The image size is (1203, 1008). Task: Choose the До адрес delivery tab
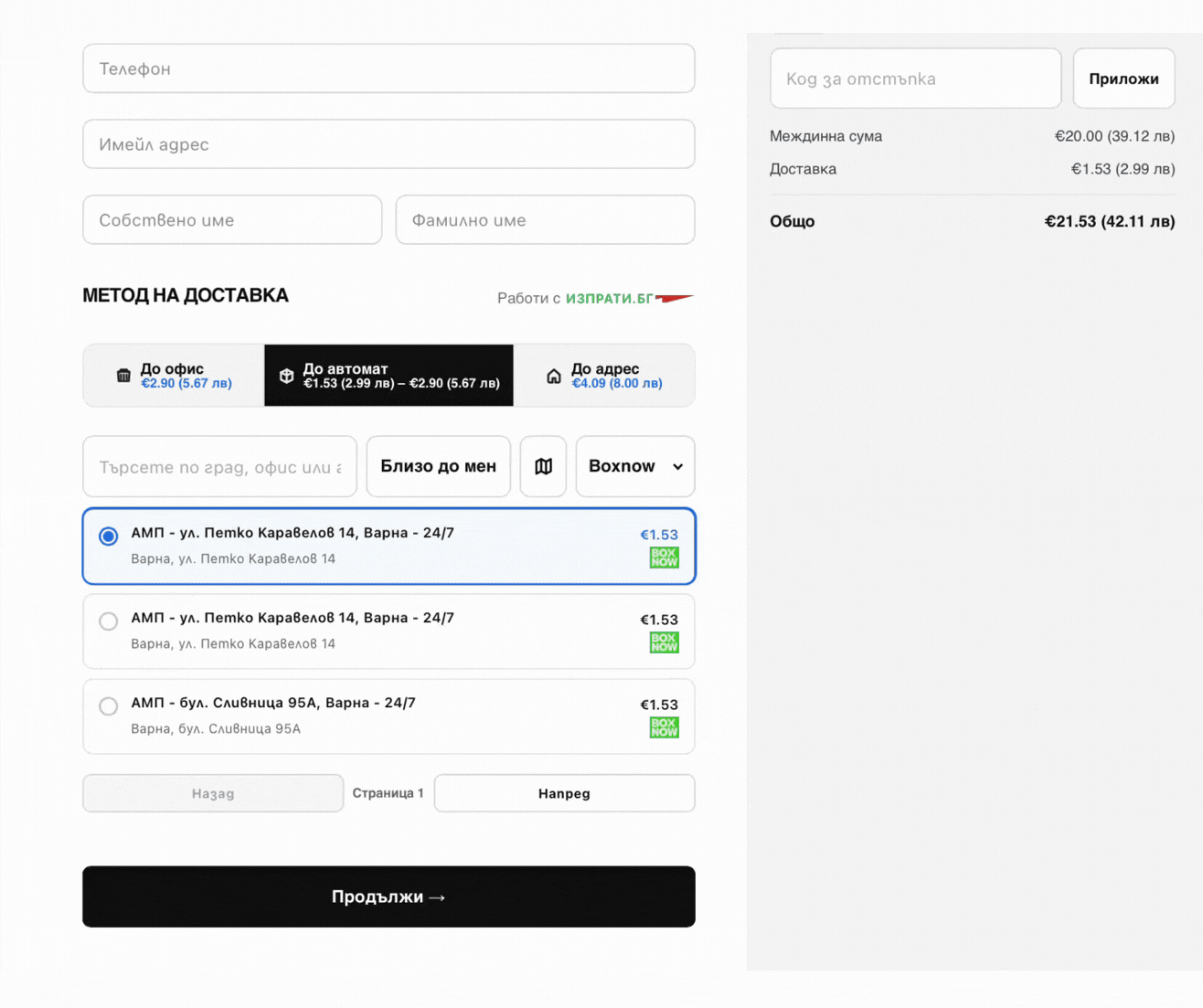(x=604, y=376)
